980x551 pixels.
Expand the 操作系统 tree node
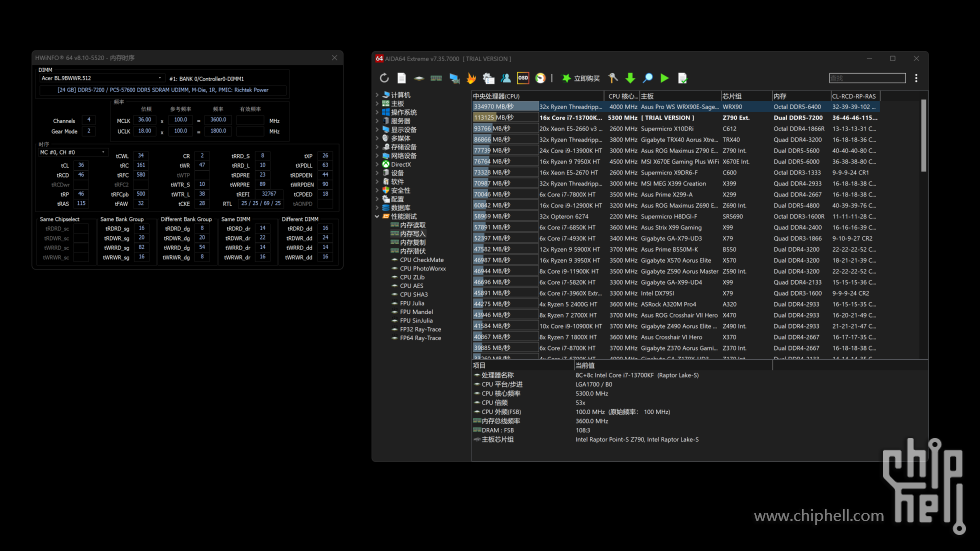pos(377,112)
